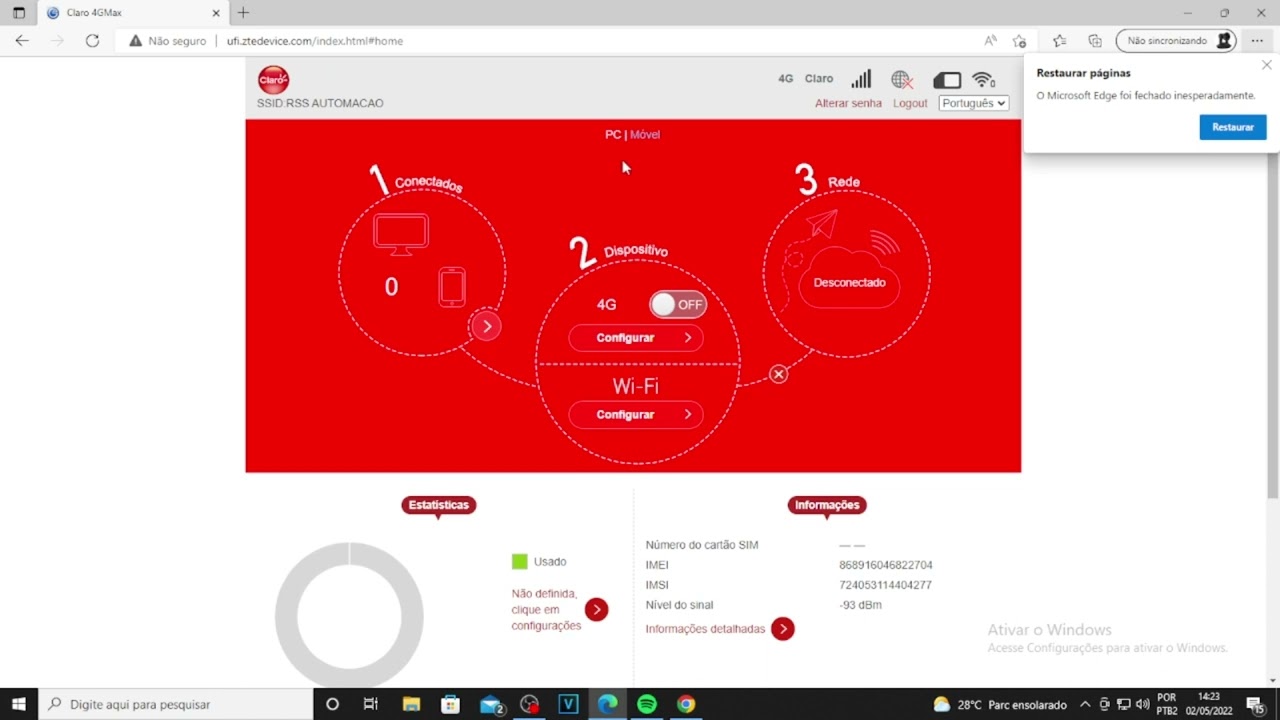Viewport: 1280px width, 720px height.
Task: Click the Restaurar button in popup
Action: [1233, 127]
